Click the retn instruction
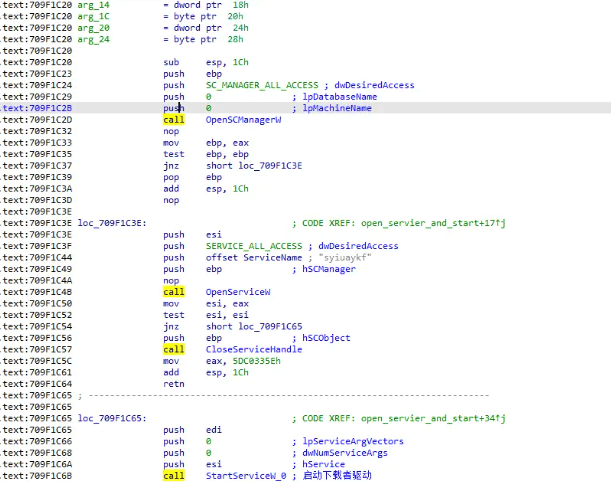This screenshot has width=611, height=482. pyautogui.click(x=171, y=384)
